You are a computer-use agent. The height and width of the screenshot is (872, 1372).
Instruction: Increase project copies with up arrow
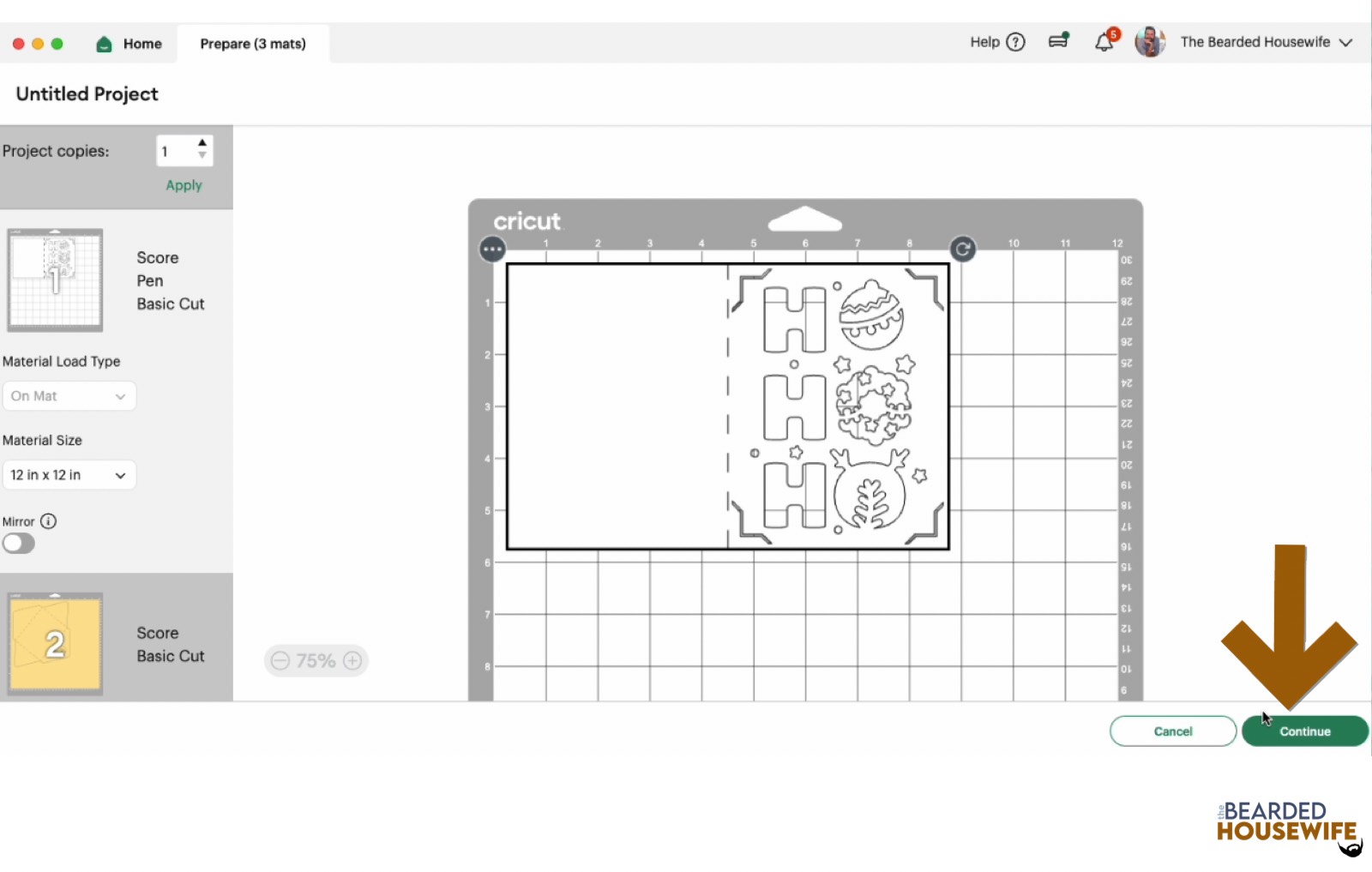coord(202,143)
